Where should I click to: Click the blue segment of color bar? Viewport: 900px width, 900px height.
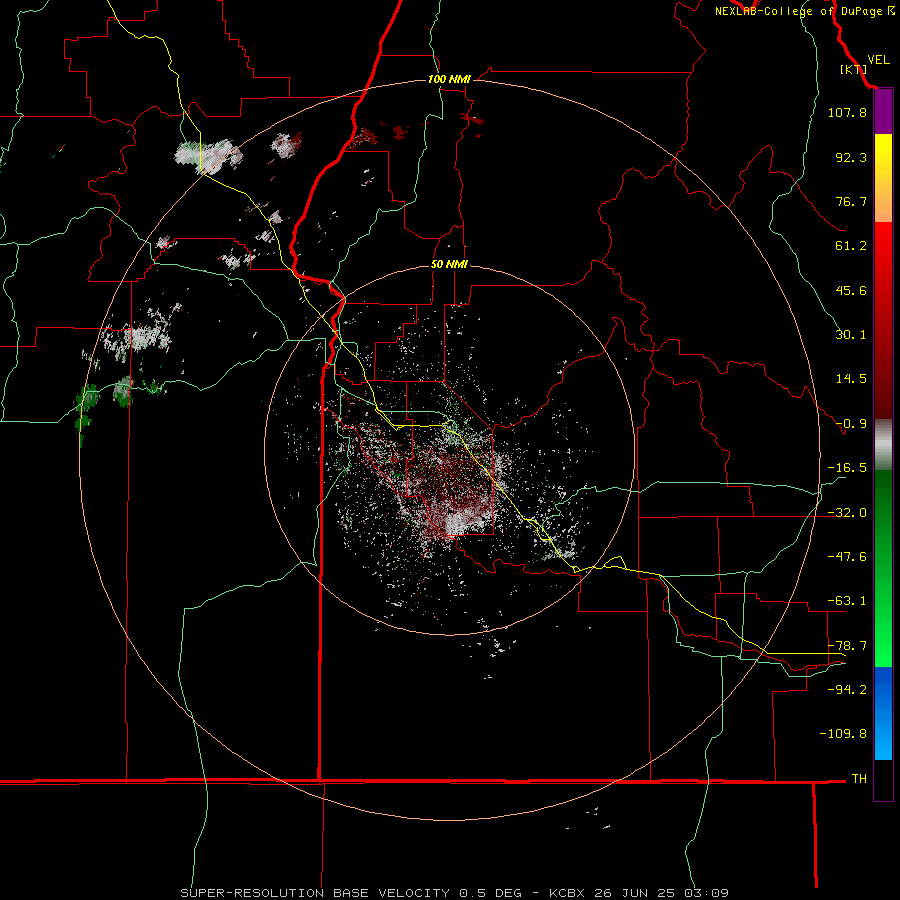click(883, 713)
